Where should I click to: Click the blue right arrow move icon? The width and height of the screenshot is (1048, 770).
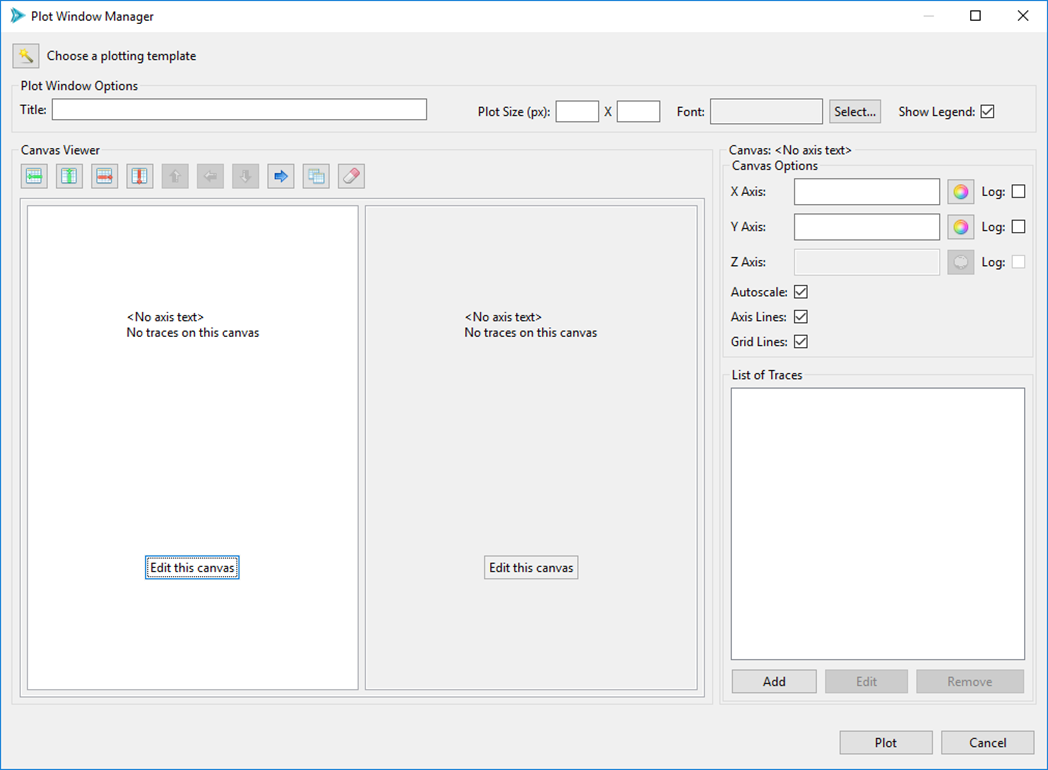pyautogui.click(x=280, y=175)
